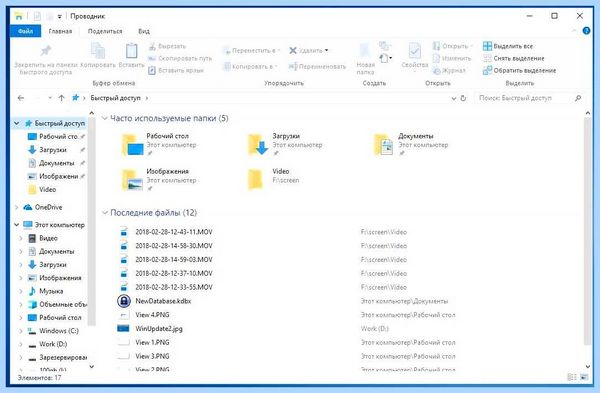
Task: Open the Переместить в dropdown
Action: pyautogui.click(x=251, y=51)
